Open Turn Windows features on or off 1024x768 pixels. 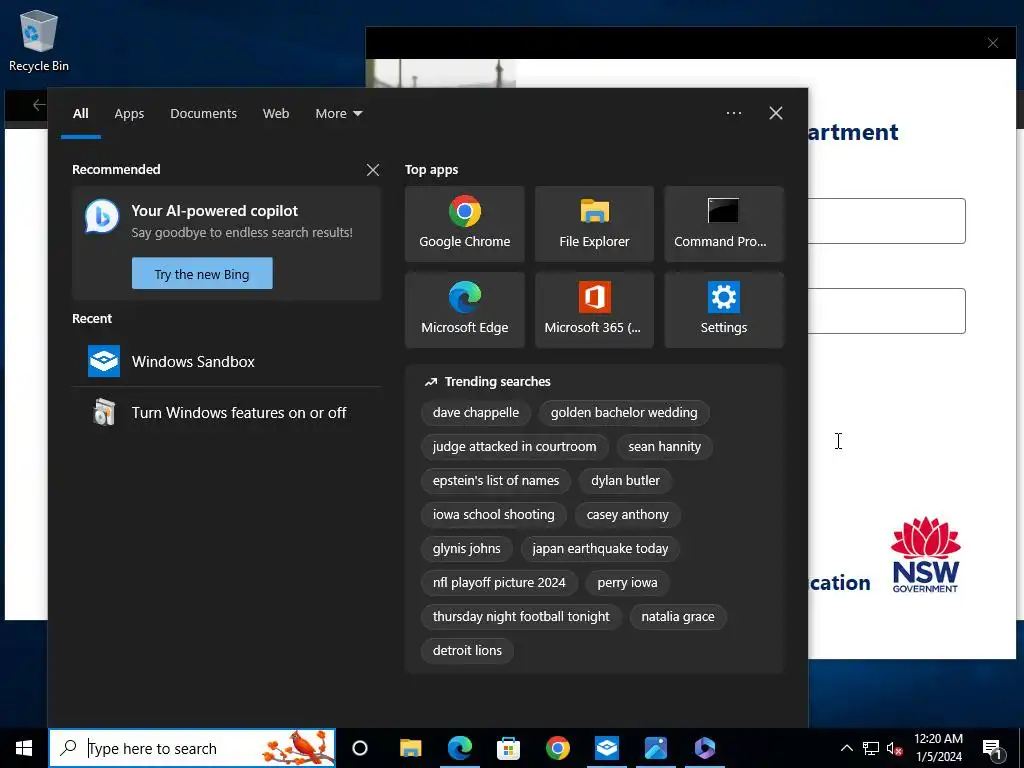point(226,413)
